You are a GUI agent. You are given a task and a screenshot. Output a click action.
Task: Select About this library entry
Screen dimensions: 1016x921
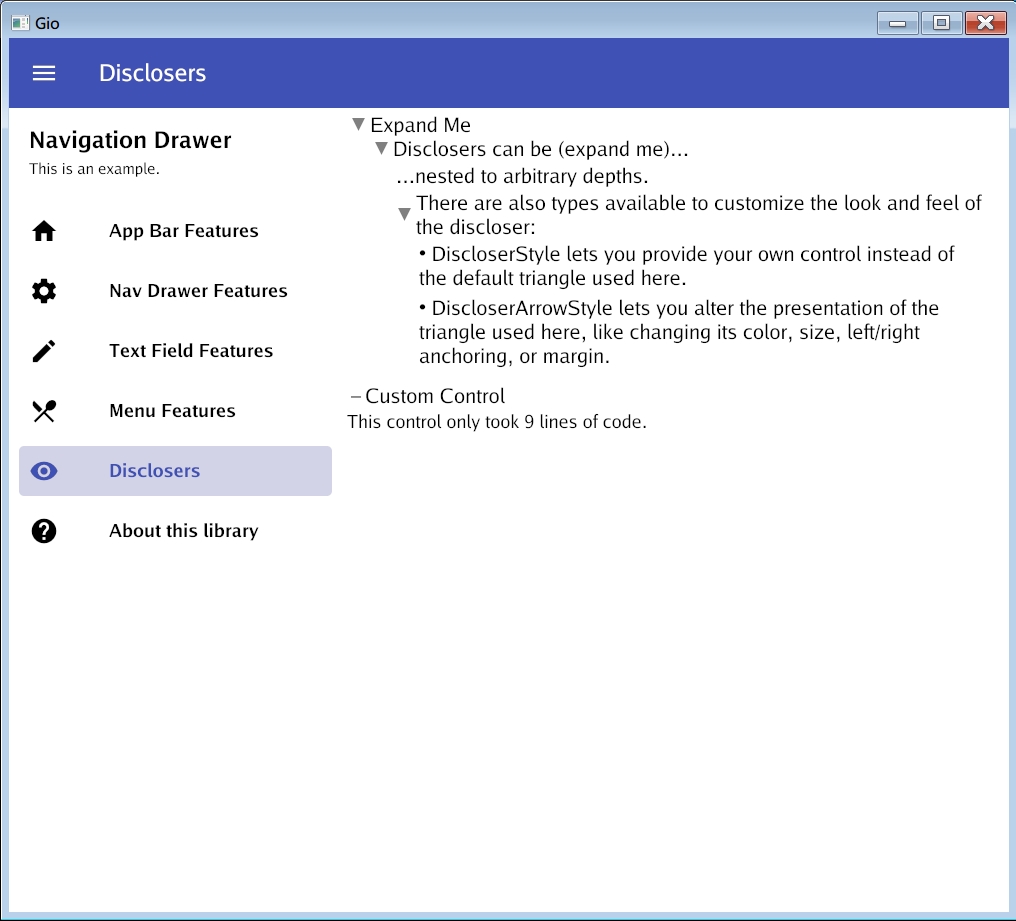coord(184,531)
